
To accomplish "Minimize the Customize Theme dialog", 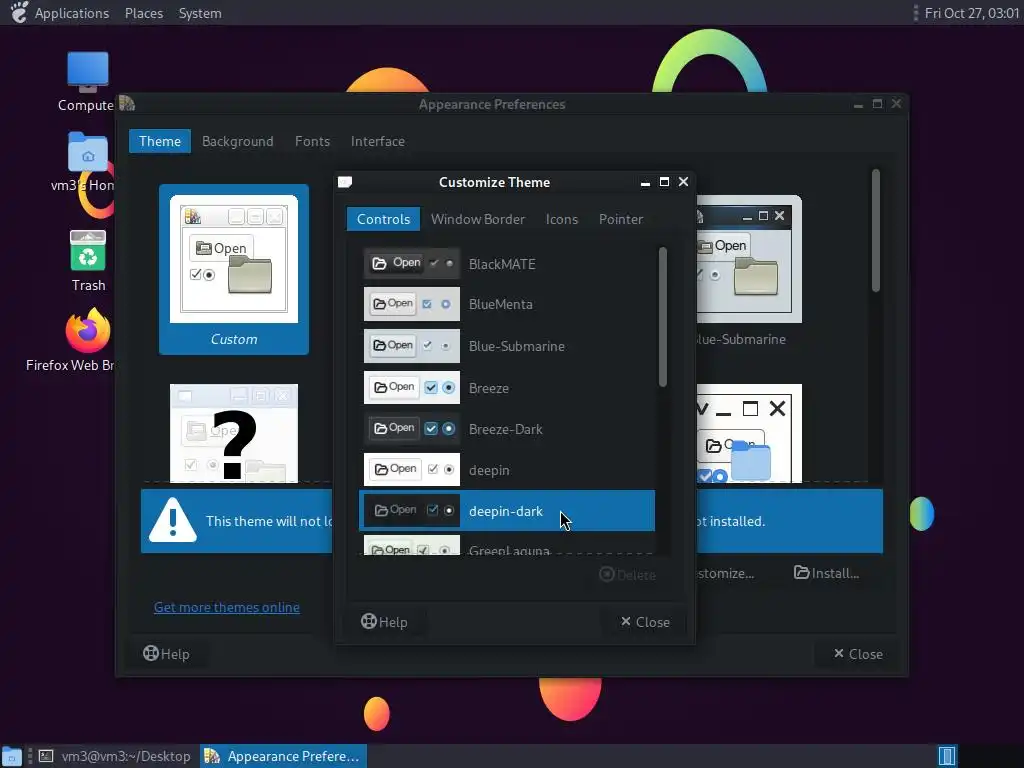I will [x=645, y=182].
